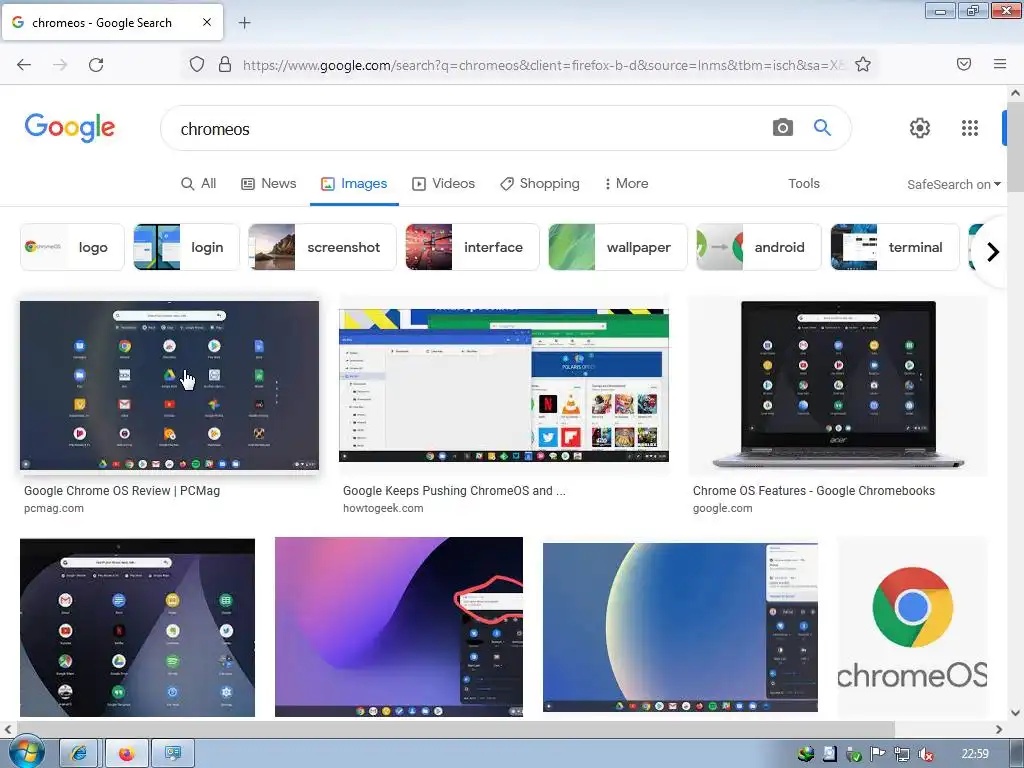Open the howtogeek.com source link
This screenshot has width=1024, height=768.
click(x=383, y=508)
